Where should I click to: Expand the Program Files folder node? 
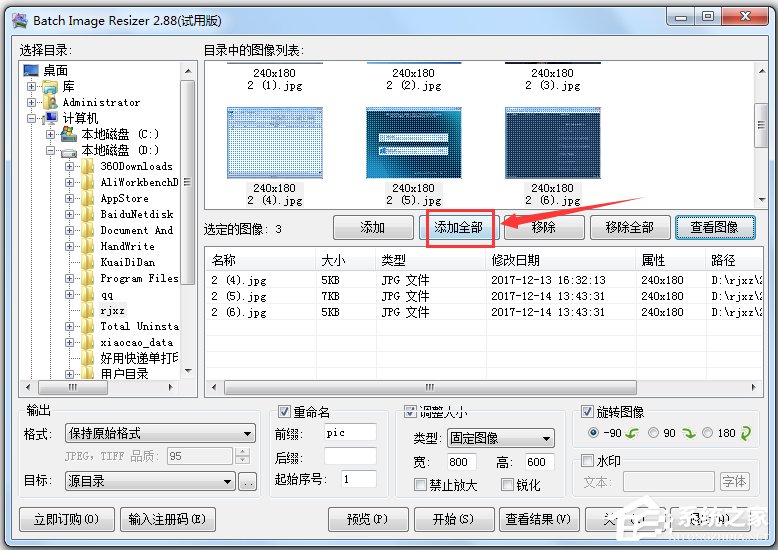pyautogui.click(x=69, y=278)
